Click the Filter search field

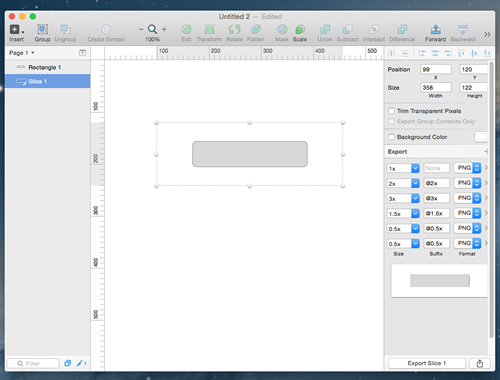tap(33, 363)
